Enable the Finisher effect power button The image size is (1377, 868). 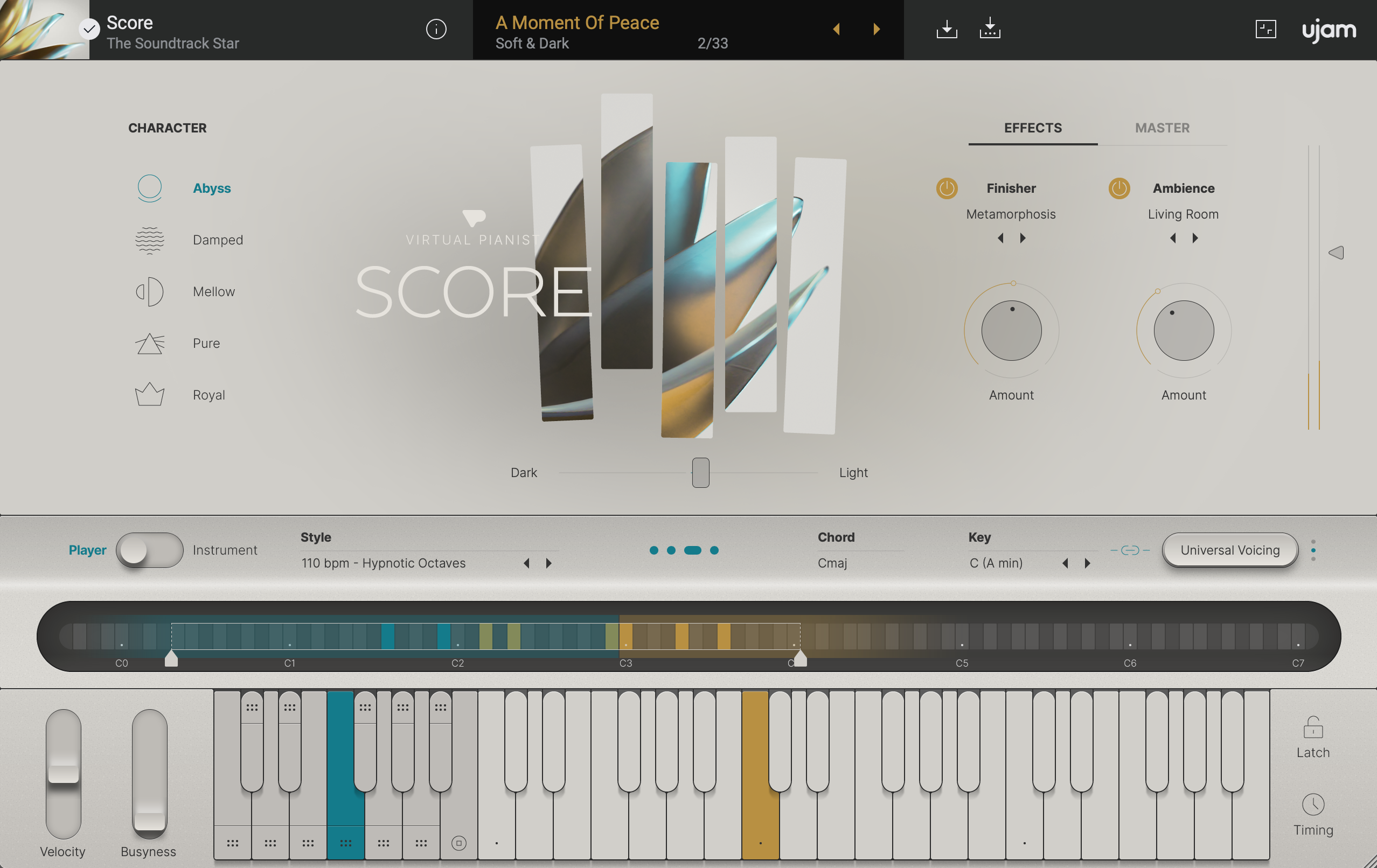click(x=947, y=188)
